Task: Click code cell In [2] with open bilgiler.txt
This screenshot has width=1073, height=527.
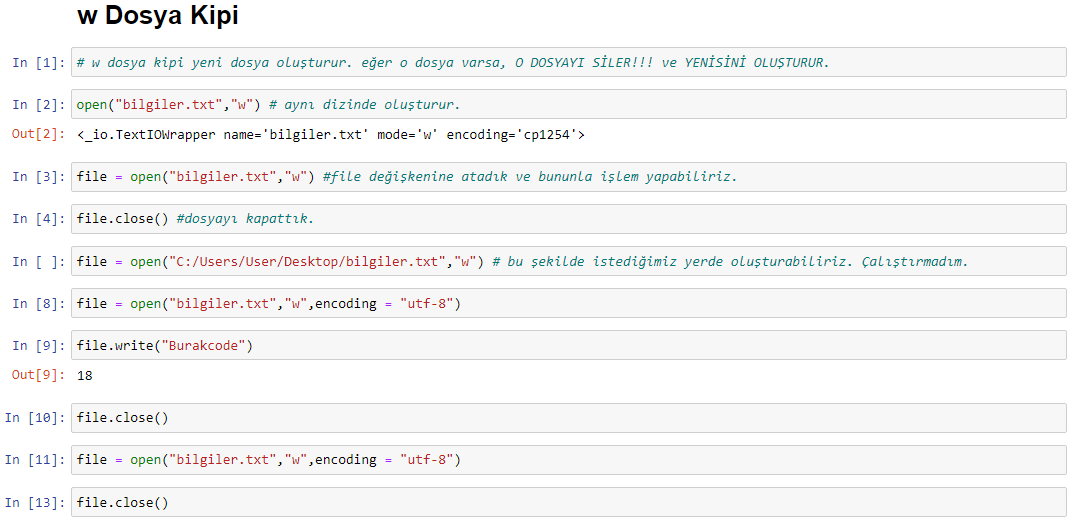Action: point(569,104)
